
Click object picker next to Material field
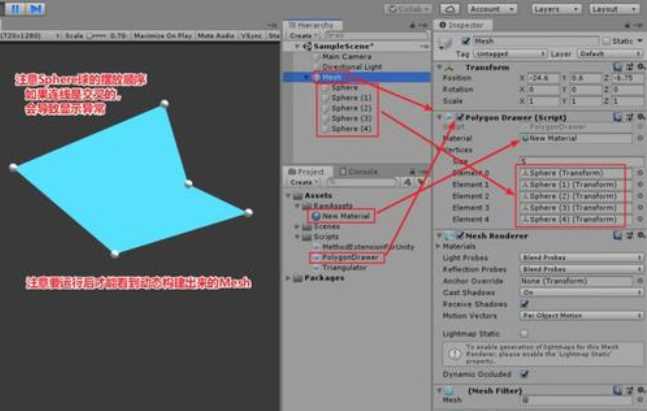pos(640,136)
